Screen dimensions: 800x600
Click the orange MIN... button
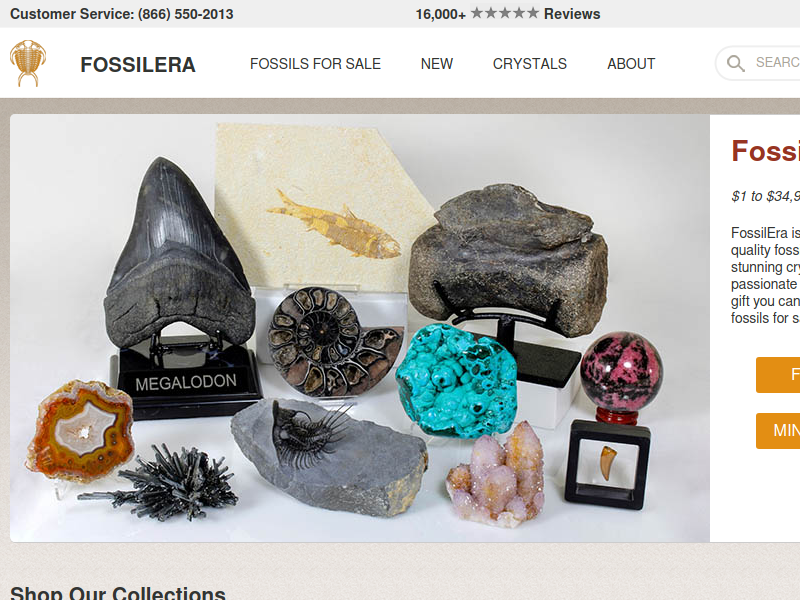778,431
